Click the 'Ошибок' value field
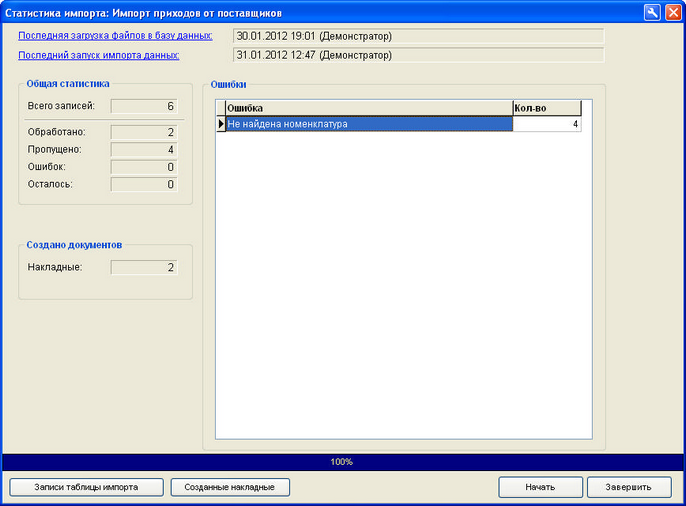 click(x=144, y=167)
